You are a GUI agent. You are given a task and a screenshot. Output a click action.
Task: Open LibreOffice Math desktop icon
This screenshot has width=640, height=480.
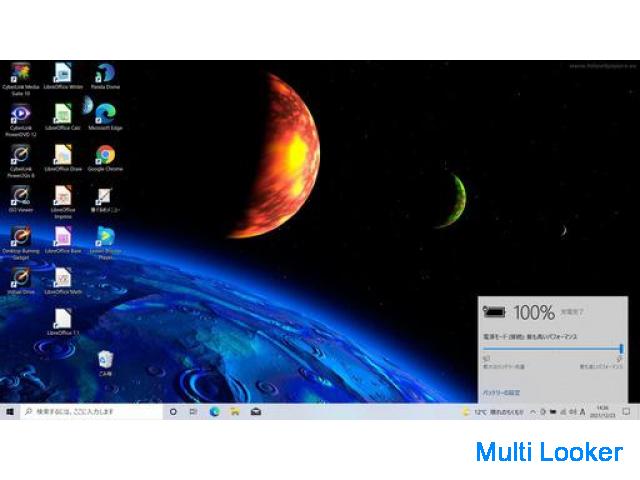pyautogui.click(x=62, y=278)
